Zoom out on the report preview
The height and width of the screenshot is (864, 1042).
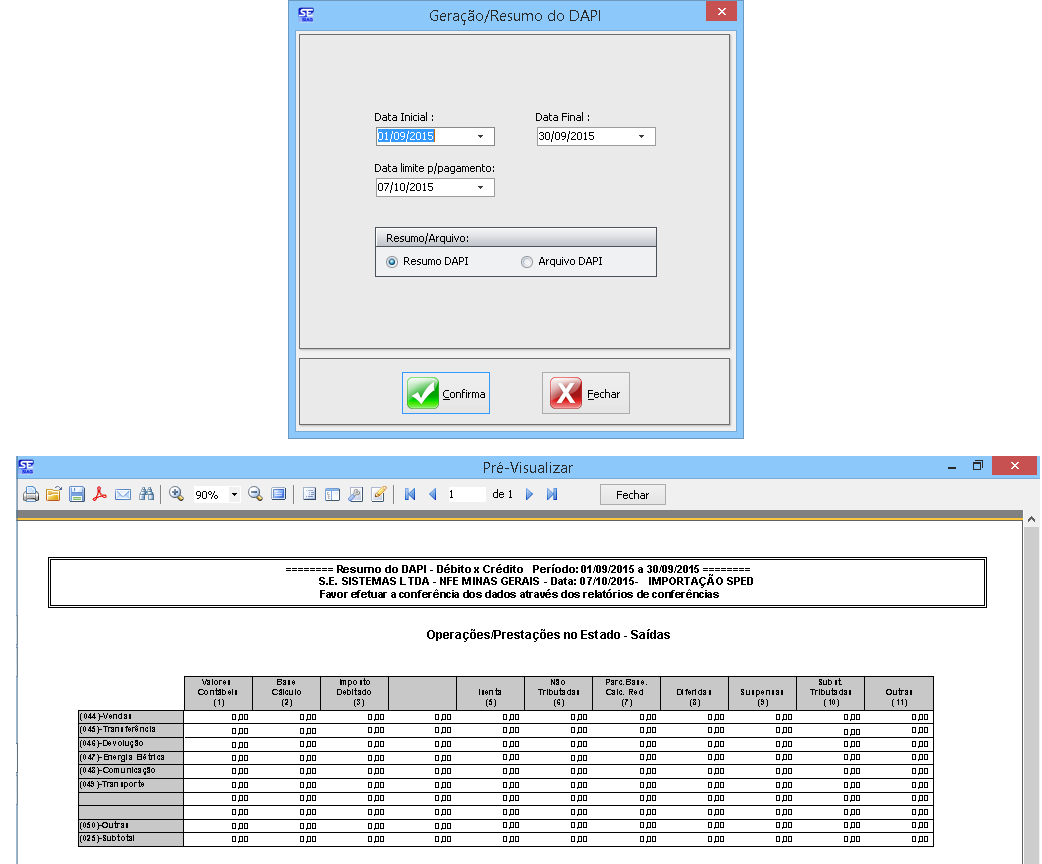(x=255, y=494)
